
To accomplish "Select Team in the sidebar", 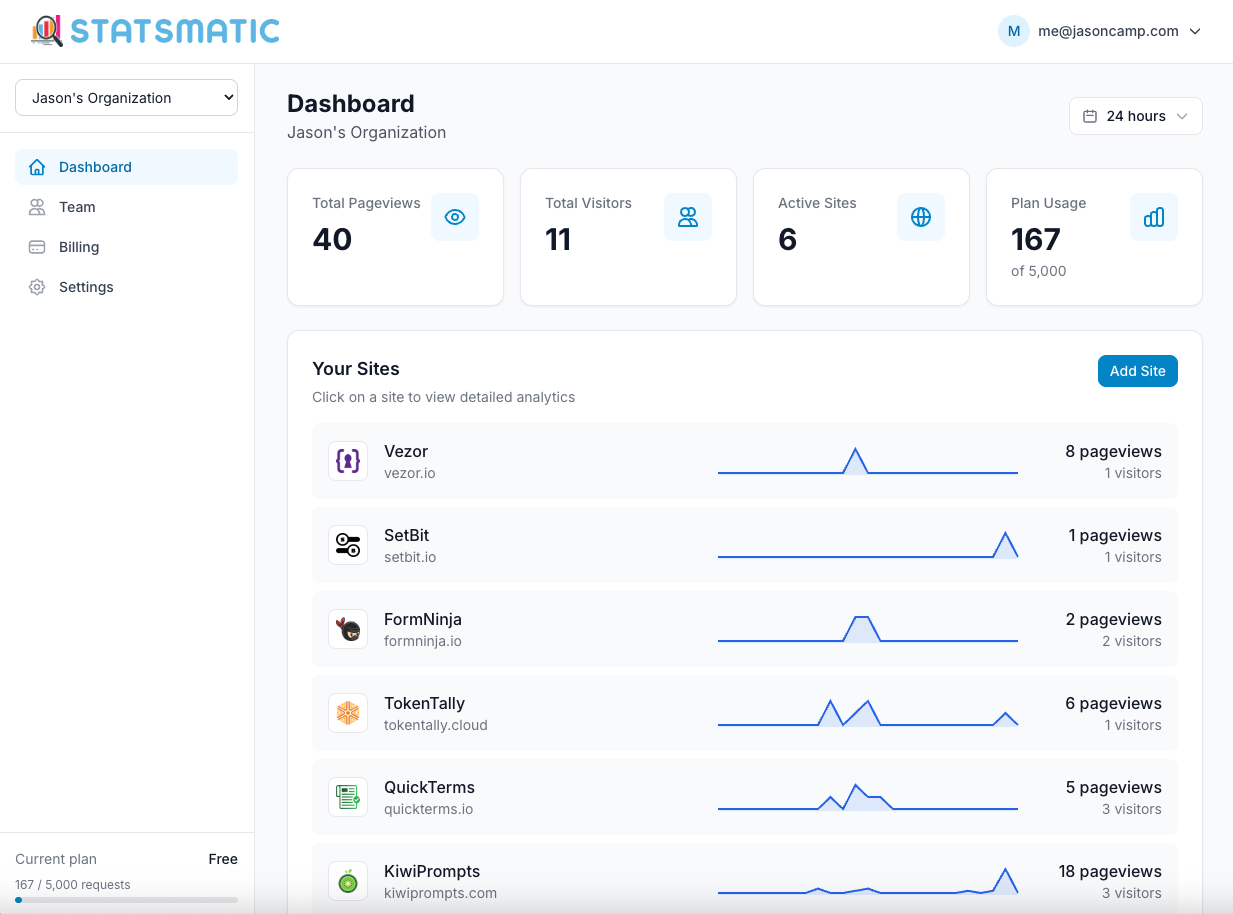I will tap(78, 207).
